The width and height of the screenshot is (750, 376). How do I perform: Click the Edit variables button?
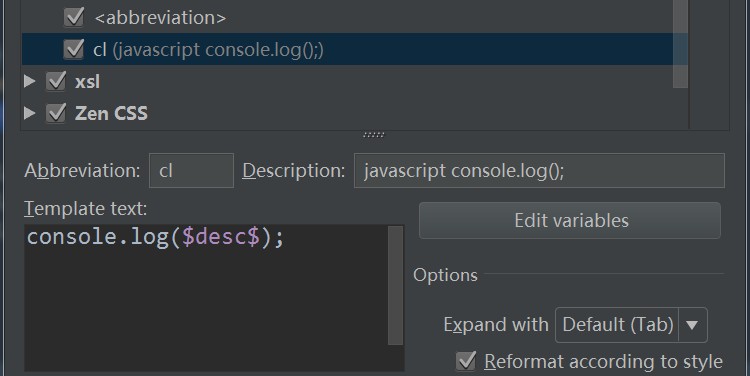click(x=570, y=221)
